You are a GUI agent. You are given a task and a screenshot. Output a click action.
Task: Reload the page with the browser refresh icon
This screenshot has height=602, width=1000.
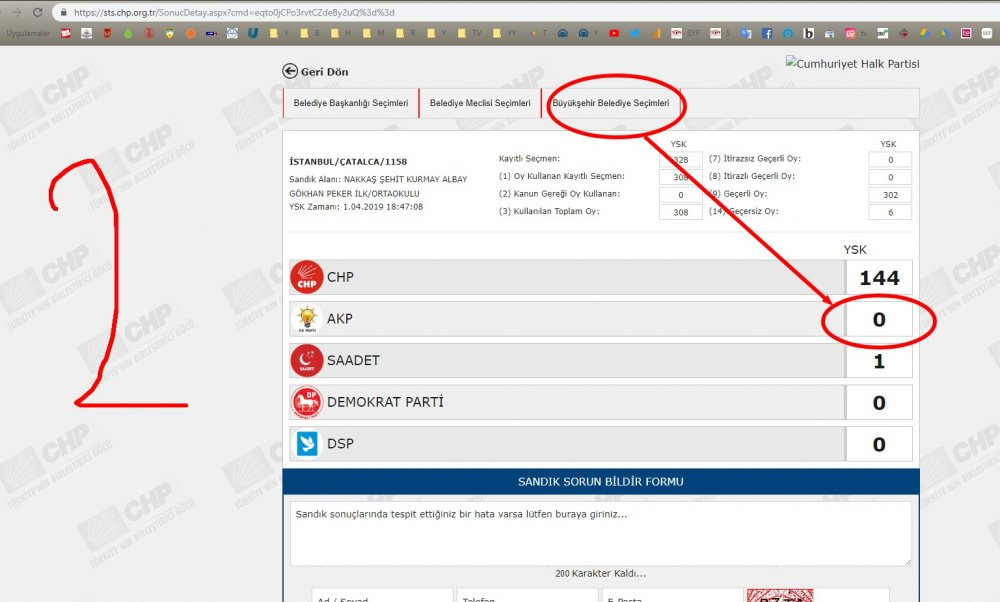click(x=38, y=12)
